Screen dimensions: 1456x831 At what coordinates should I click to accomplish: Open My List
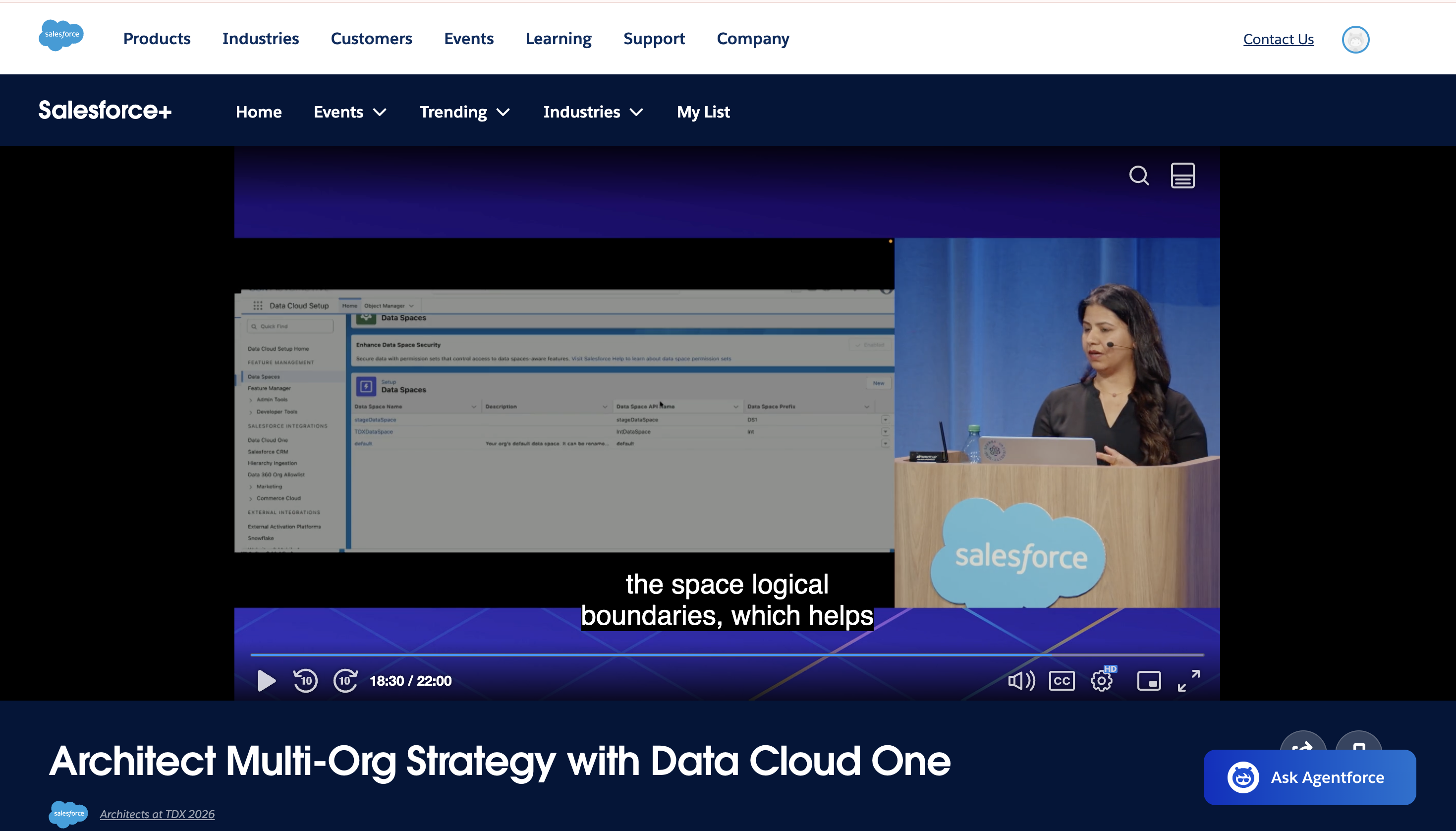[x=703, y=112]
